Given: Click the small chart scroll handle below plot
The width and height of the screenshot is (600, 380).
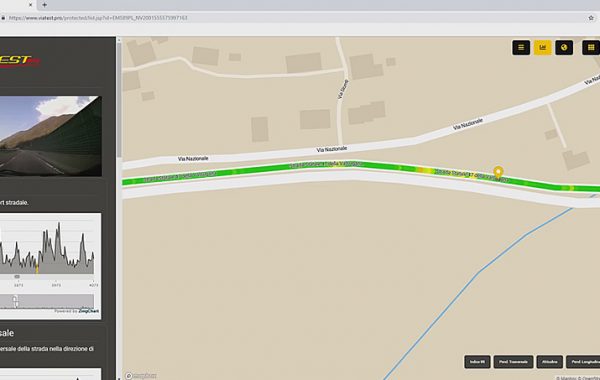Looking at the screenshot, I should coord(17,276).
